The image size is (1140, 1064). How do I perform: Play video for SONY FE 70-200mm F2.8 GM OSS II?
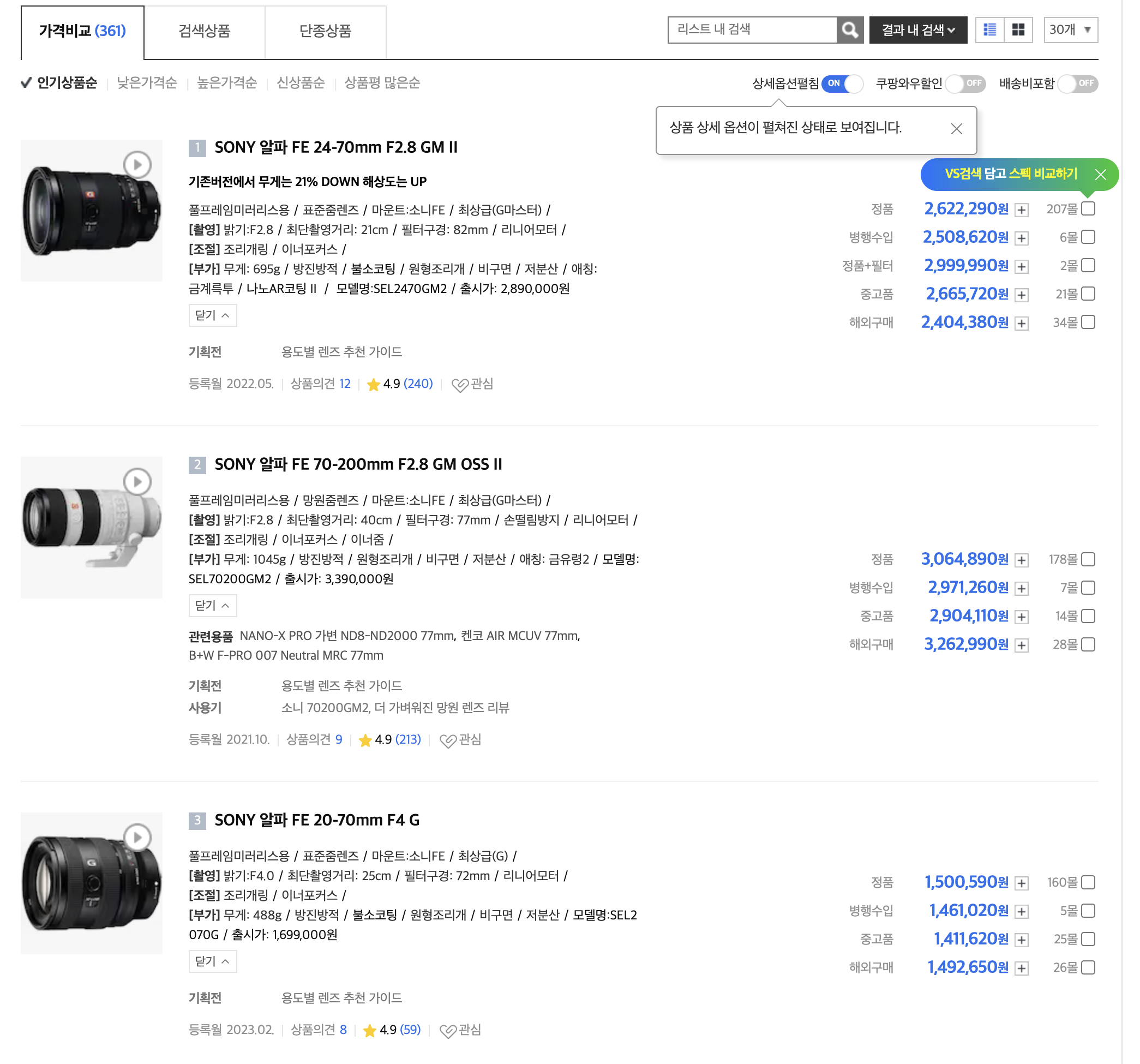(137, 482)
